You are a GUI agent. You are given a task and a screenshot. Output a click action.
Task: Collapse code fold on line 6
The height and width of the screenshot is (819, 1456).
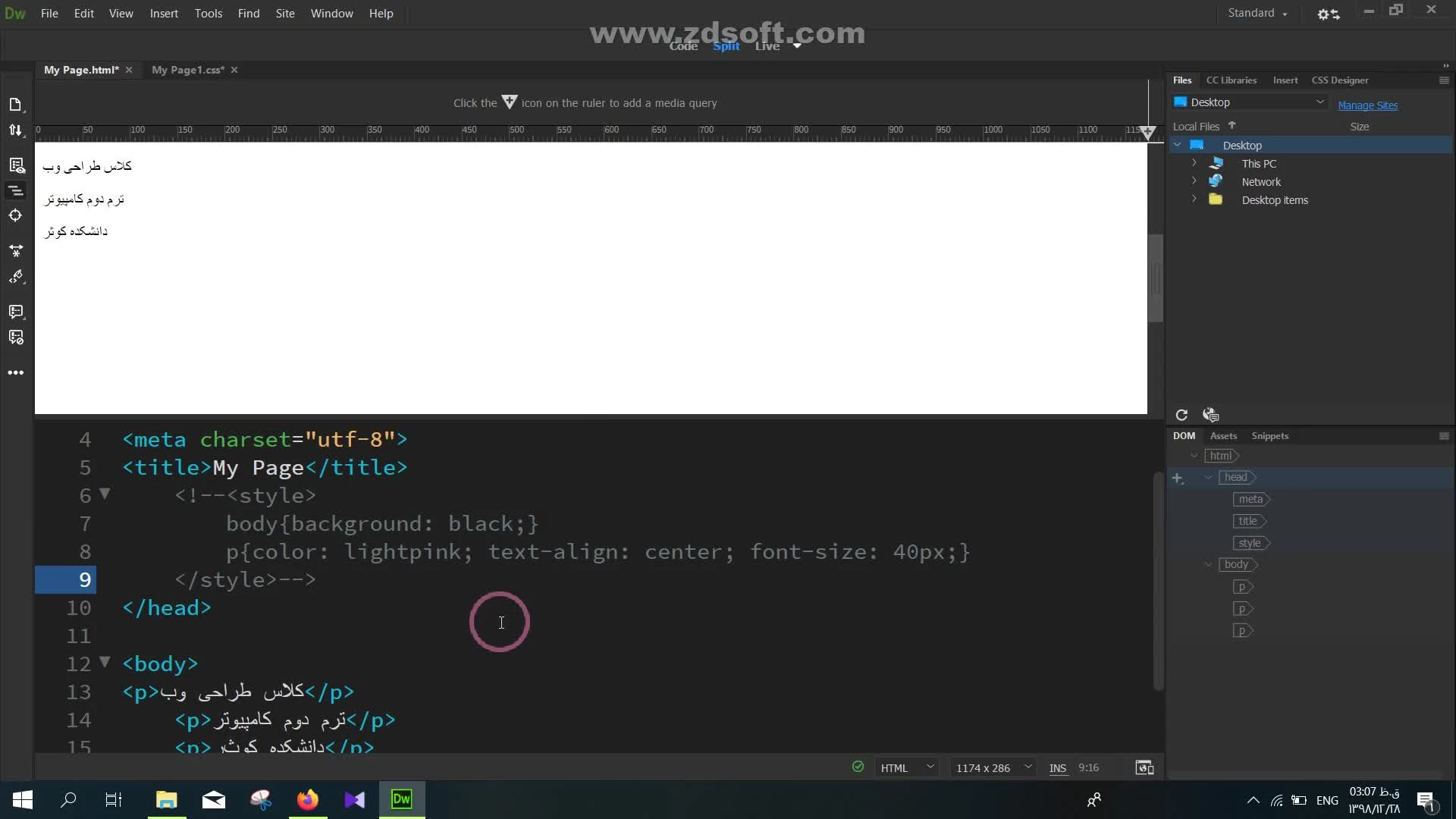(105, 494)
